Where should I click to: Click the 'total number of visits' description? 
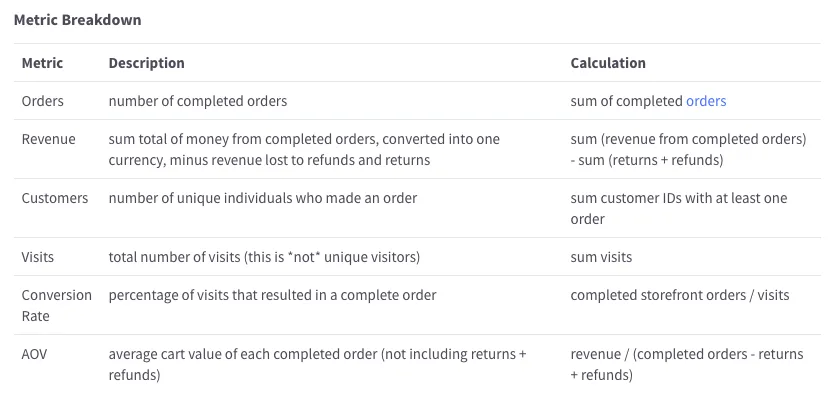tap(264, 257)
